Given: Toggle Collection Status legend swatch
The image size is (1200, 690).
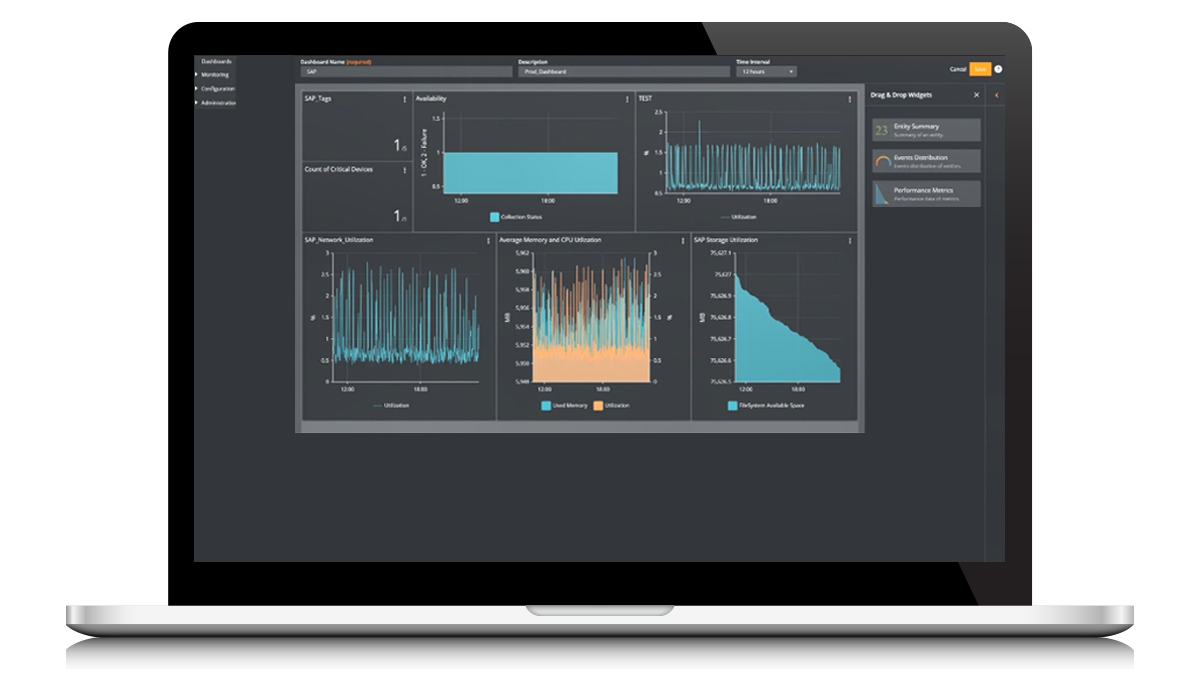Looking at the screenshot, I should [494, 216].
